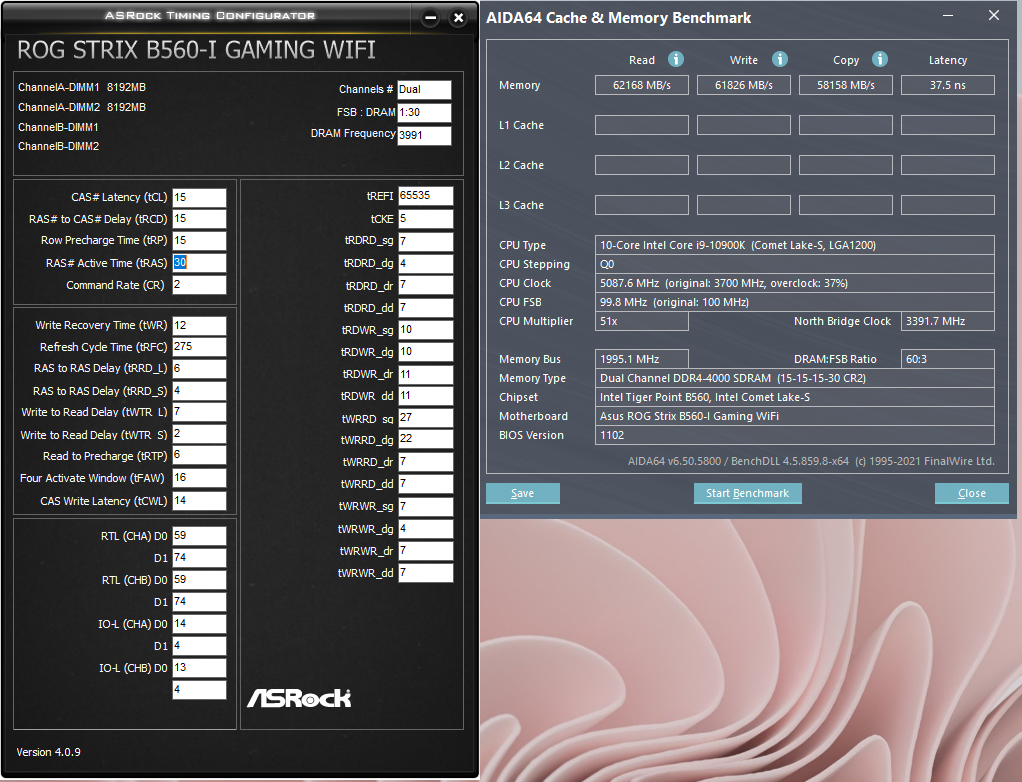Click the Memory Type value field
The width and height of the screenshot is (1022, 782).
(x=795, y=378)
